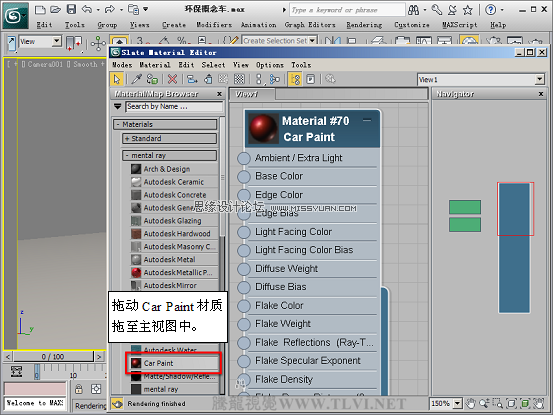
Task: Zoom Tool magnifier in Slate status bar
Action: click(x=484, y=403)
